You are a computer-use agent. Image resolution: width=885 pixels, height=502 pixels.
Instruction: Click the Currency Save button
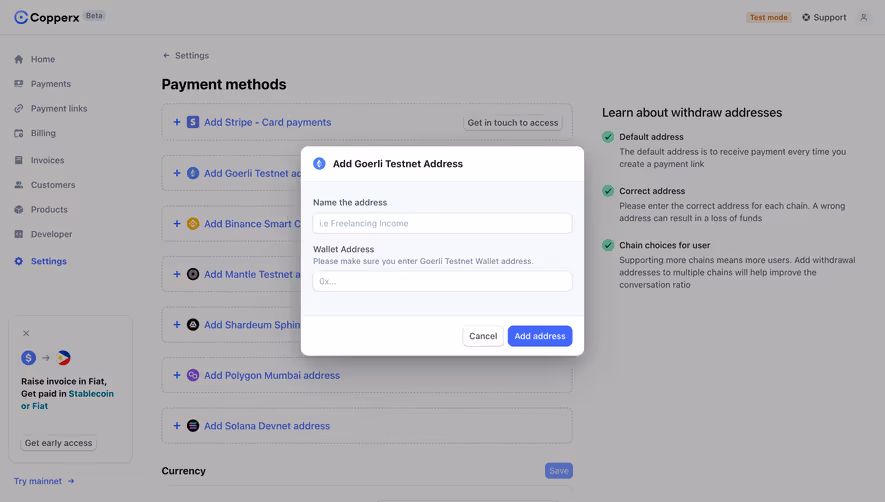[559, 471]
